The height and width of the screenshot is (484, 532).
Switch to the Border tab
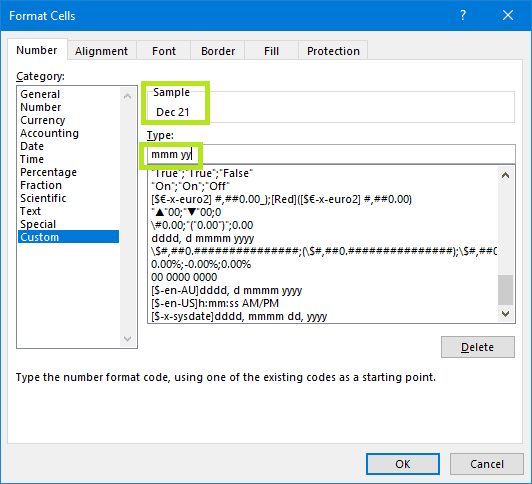point(218,51)
